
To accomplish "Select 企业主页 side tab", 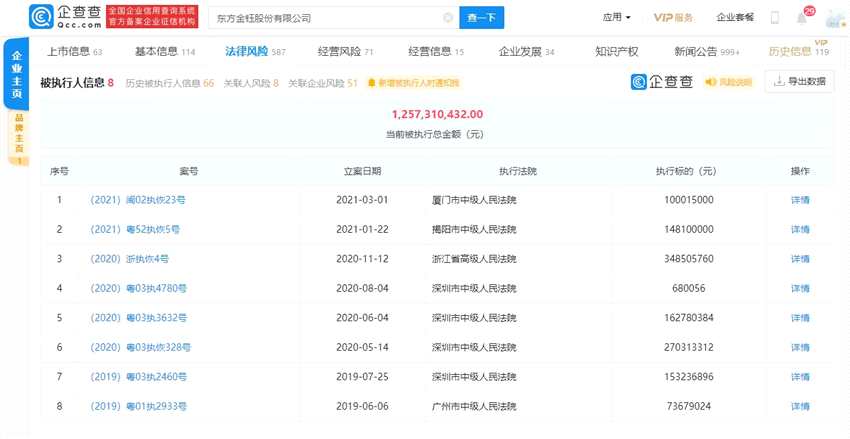I will [x=18, y=74].
